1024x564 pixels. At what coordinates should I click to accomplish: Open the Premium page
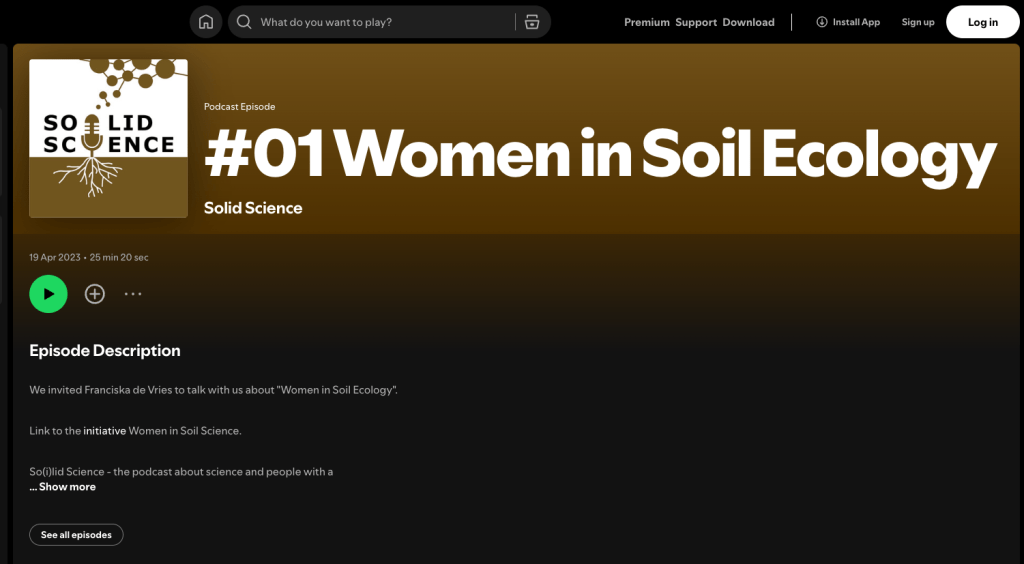point(646,22)
